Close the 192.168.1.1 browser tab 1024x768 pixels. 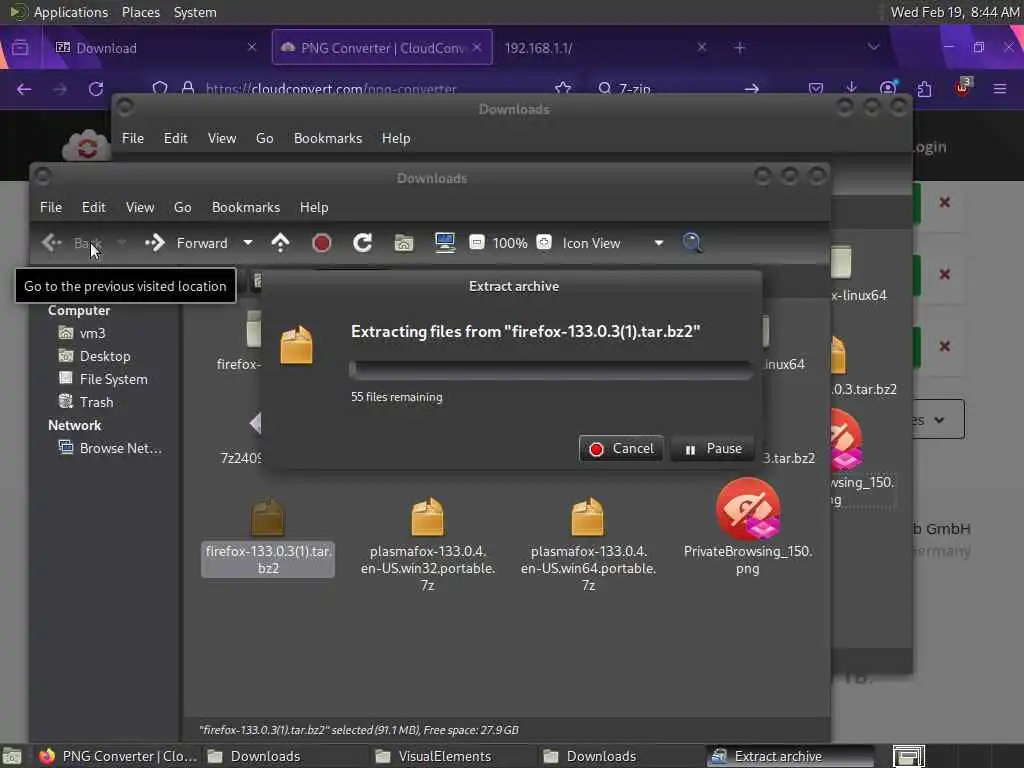tap(701, 47)
